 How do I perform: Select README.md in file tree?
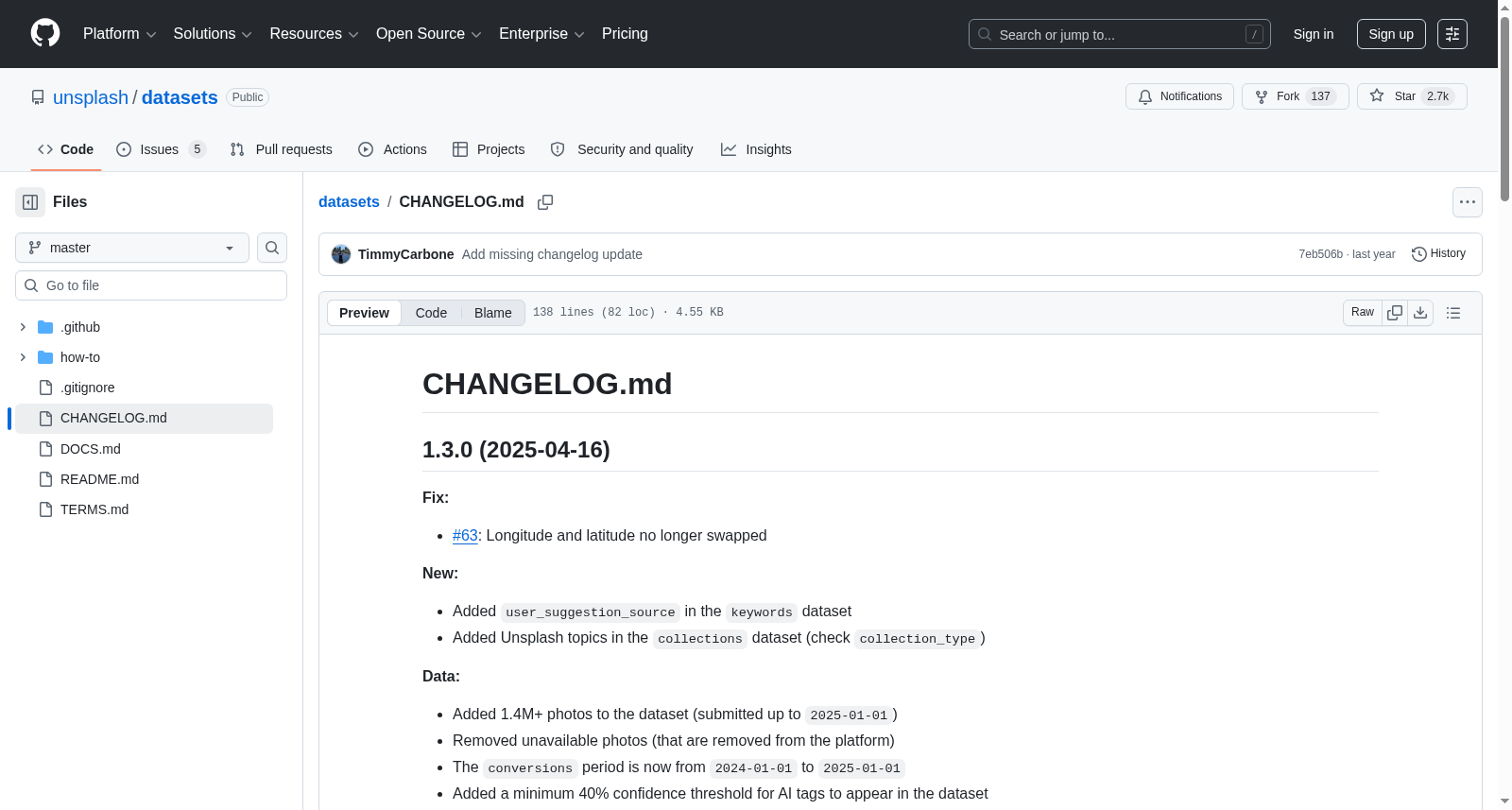pos(99,479)
